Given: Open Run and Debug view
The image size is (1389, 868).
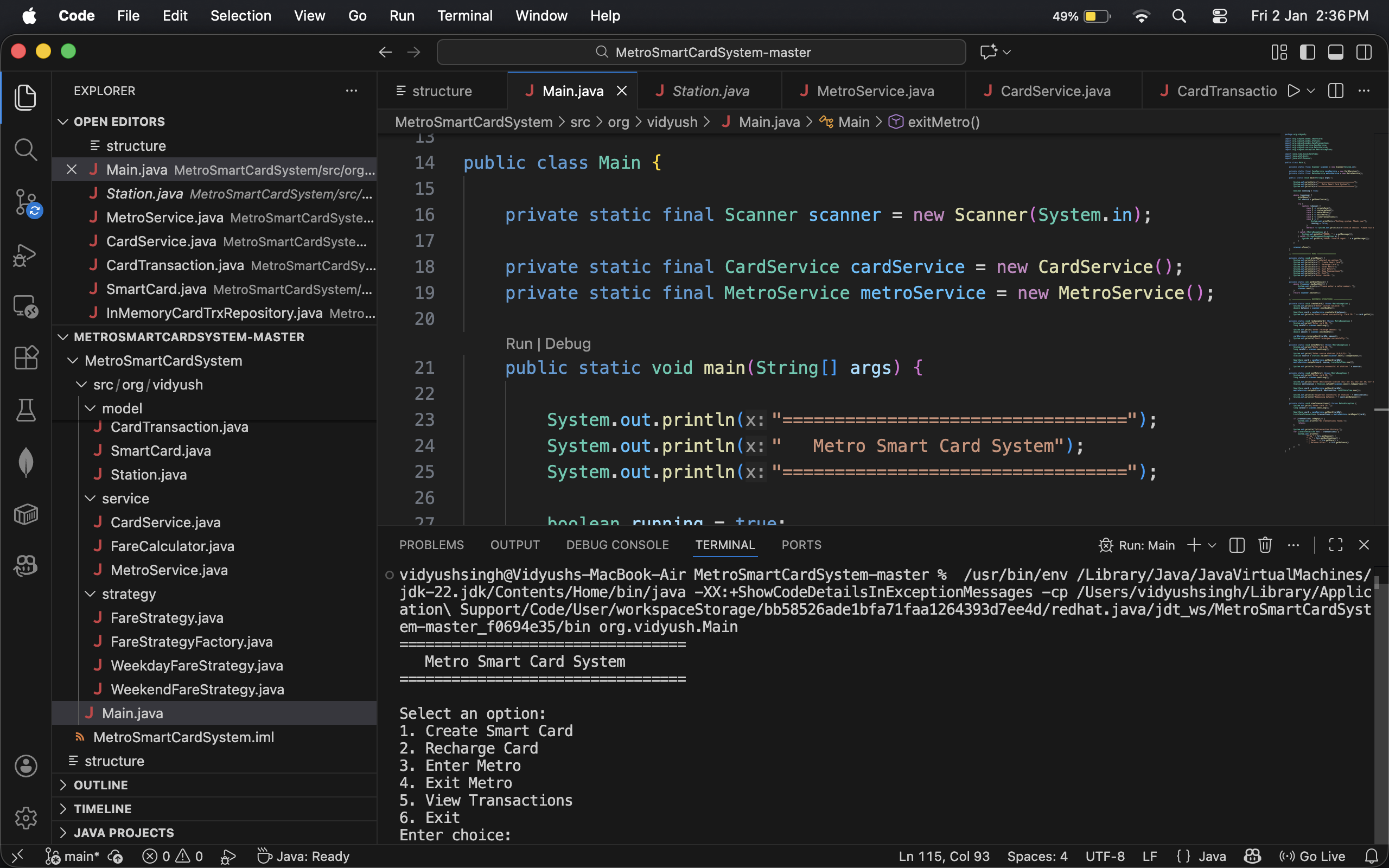Looking at the screenshot, I should point(26,254).
